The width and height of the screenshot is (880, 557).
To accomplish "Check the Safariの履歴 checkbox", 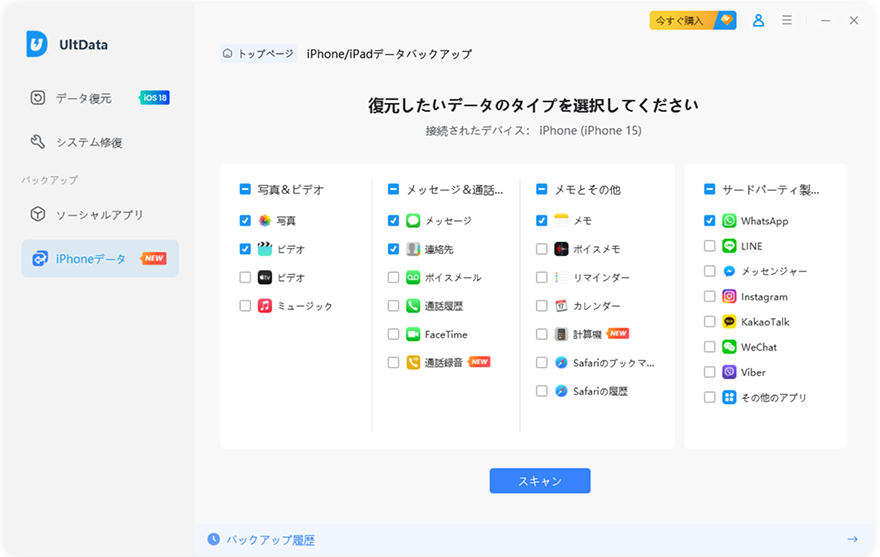I will (x=542, y=391).
